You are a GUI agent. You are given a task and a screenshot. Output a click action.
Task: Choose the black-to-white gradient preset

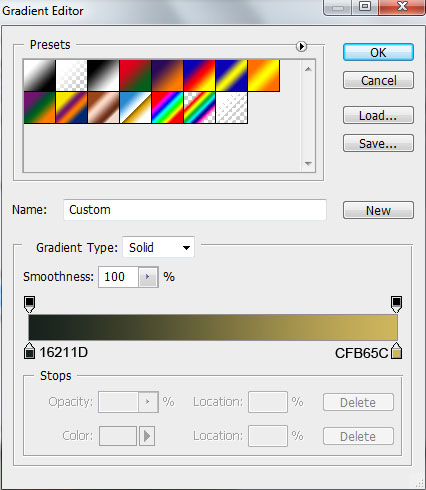[x=103, y=75]
